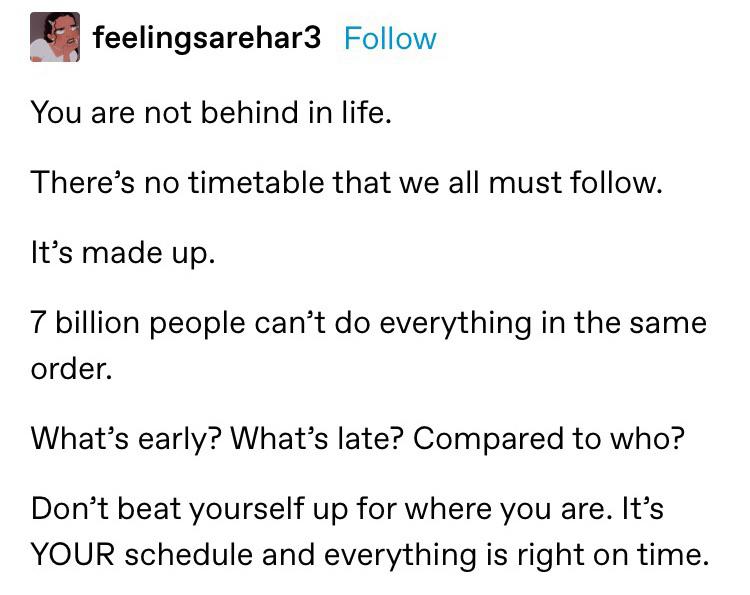
Task: Follow the feelingsarehar3 blog
Action: tap(389, 39)
